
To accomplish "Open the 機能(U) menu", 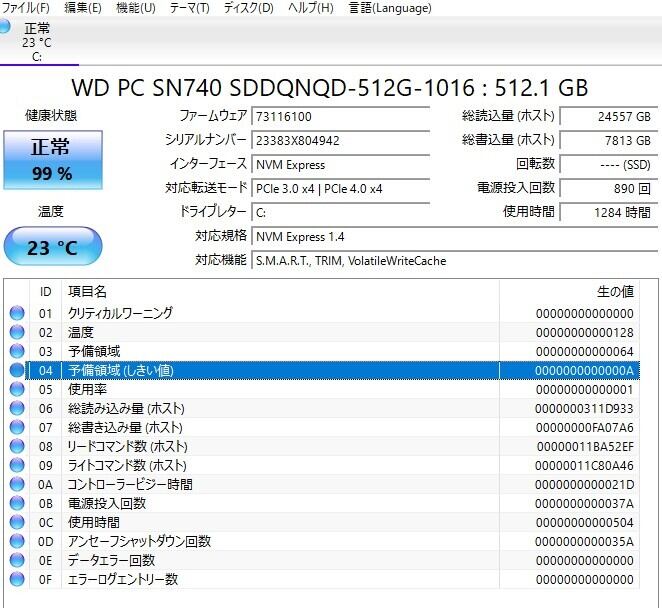I will pyautogui.click(x=135, y=8).
